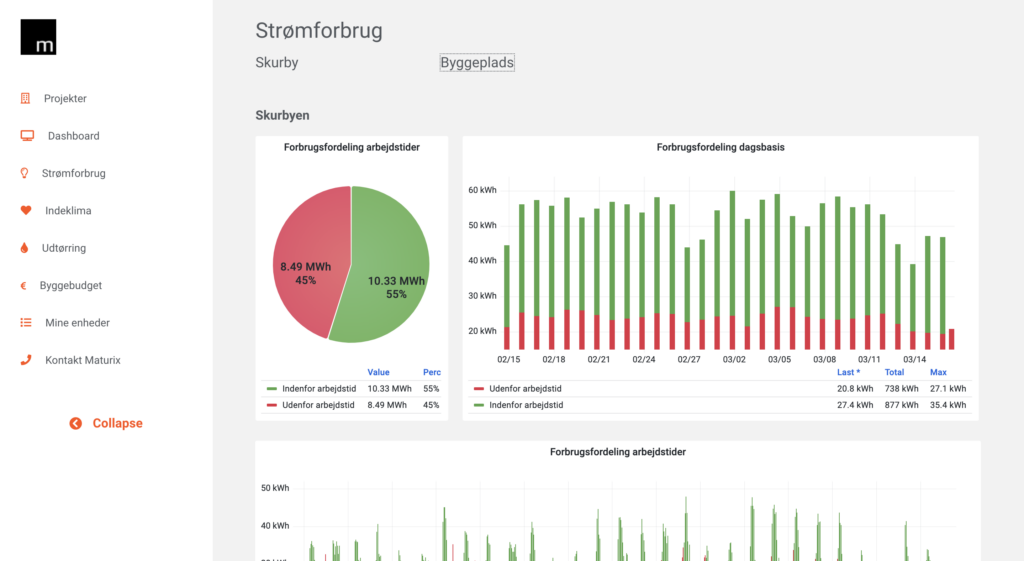Toggle Indenfor arbejdstid in daily chart legend
Screen dimensions: 1024x561
tap(526, 405)
